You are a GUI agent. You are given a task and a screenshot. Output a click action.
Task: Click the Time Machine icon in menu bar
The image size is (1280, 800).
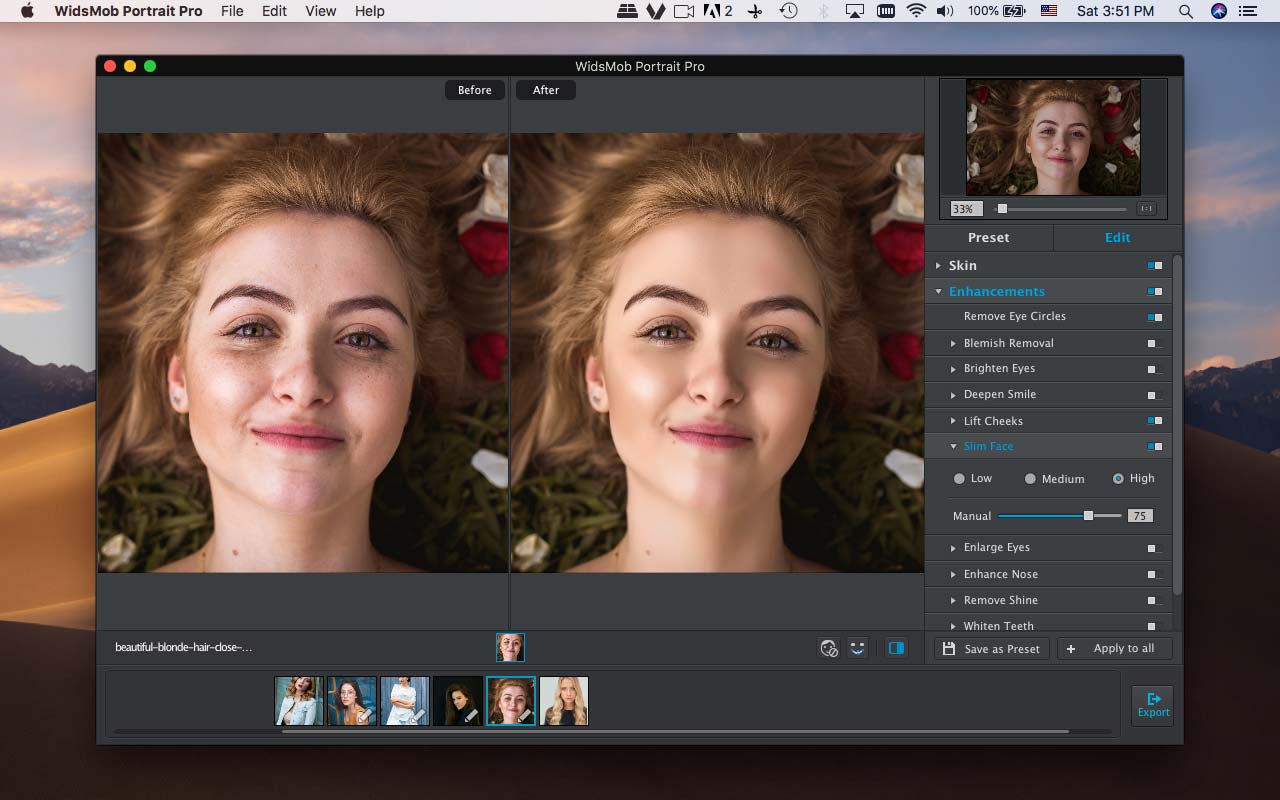tap(789, 11)
